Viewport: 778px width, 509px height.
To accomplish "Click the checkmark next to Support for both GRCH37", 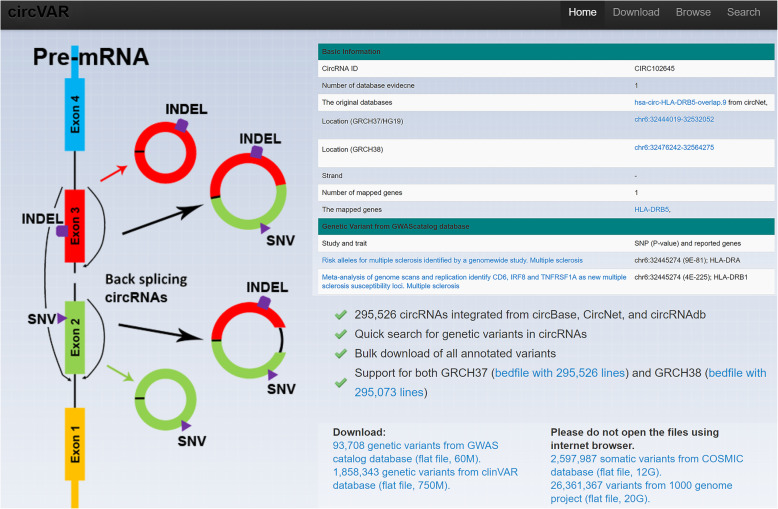I will (x=341, y=373).
